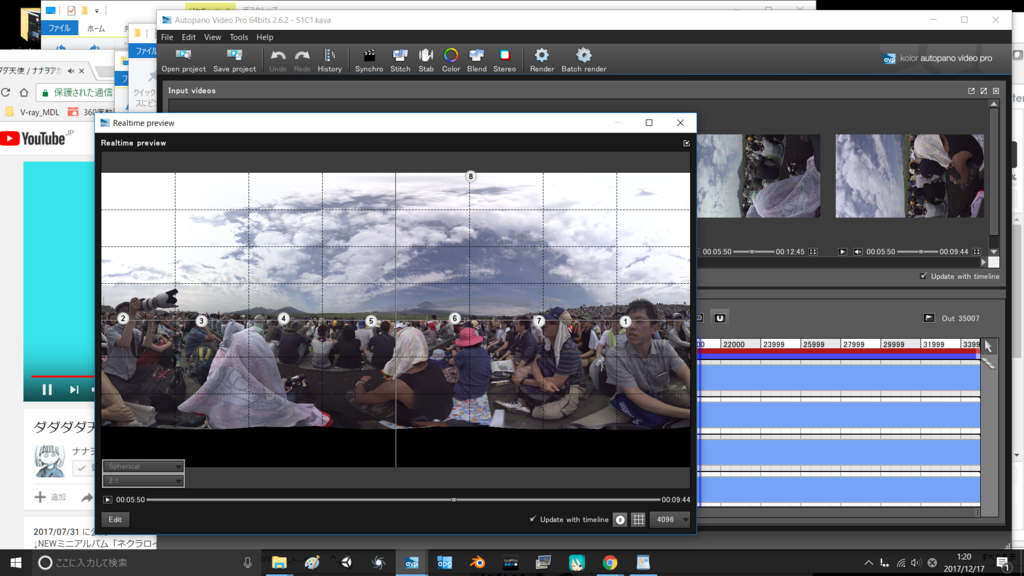Viewport: 1024px width, 576px height.
Task: Open Windows Start menu
Action: pos(16,562)
